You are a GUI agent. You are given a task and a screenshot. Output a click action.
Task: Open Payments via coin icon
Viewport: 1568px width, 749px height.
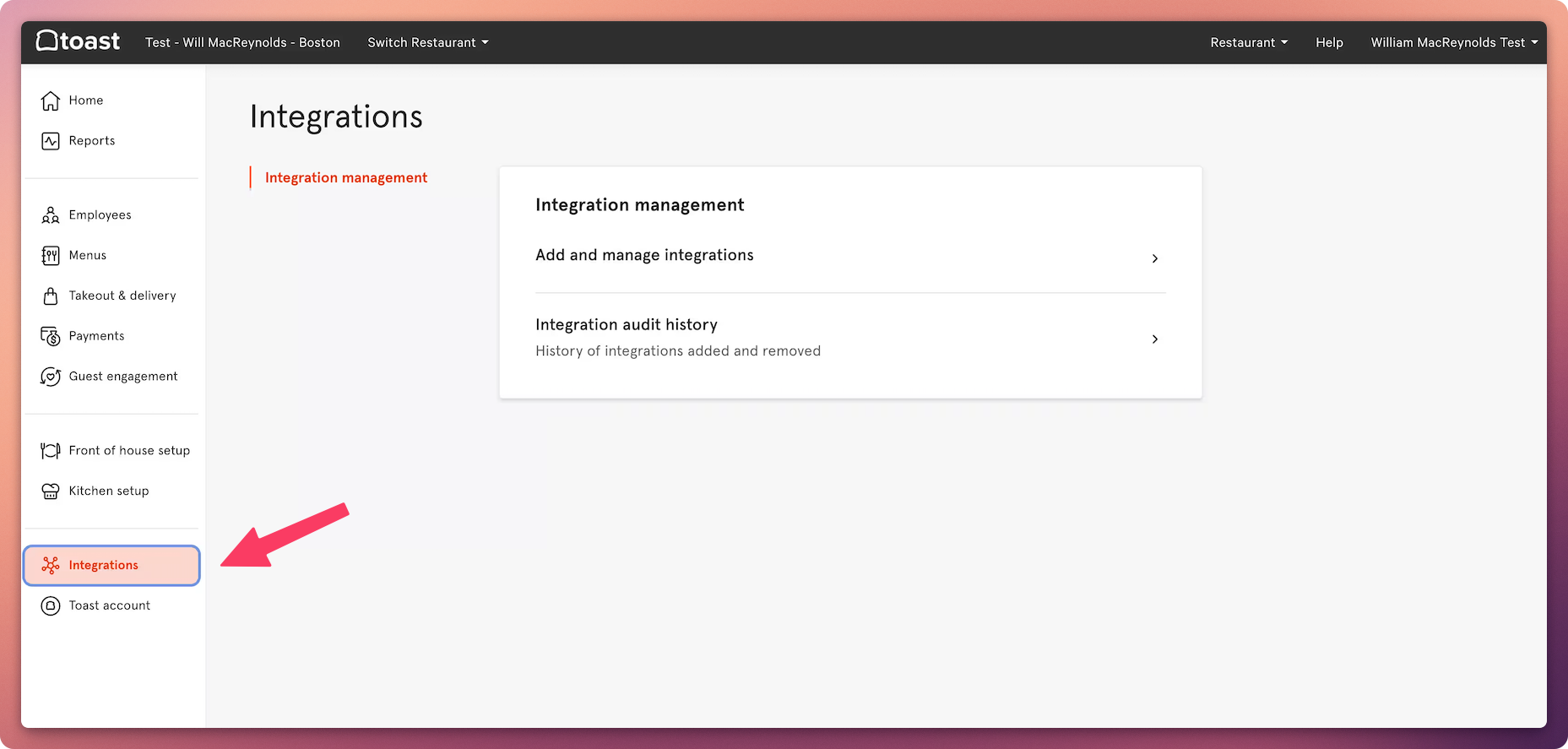pos(51,337)
